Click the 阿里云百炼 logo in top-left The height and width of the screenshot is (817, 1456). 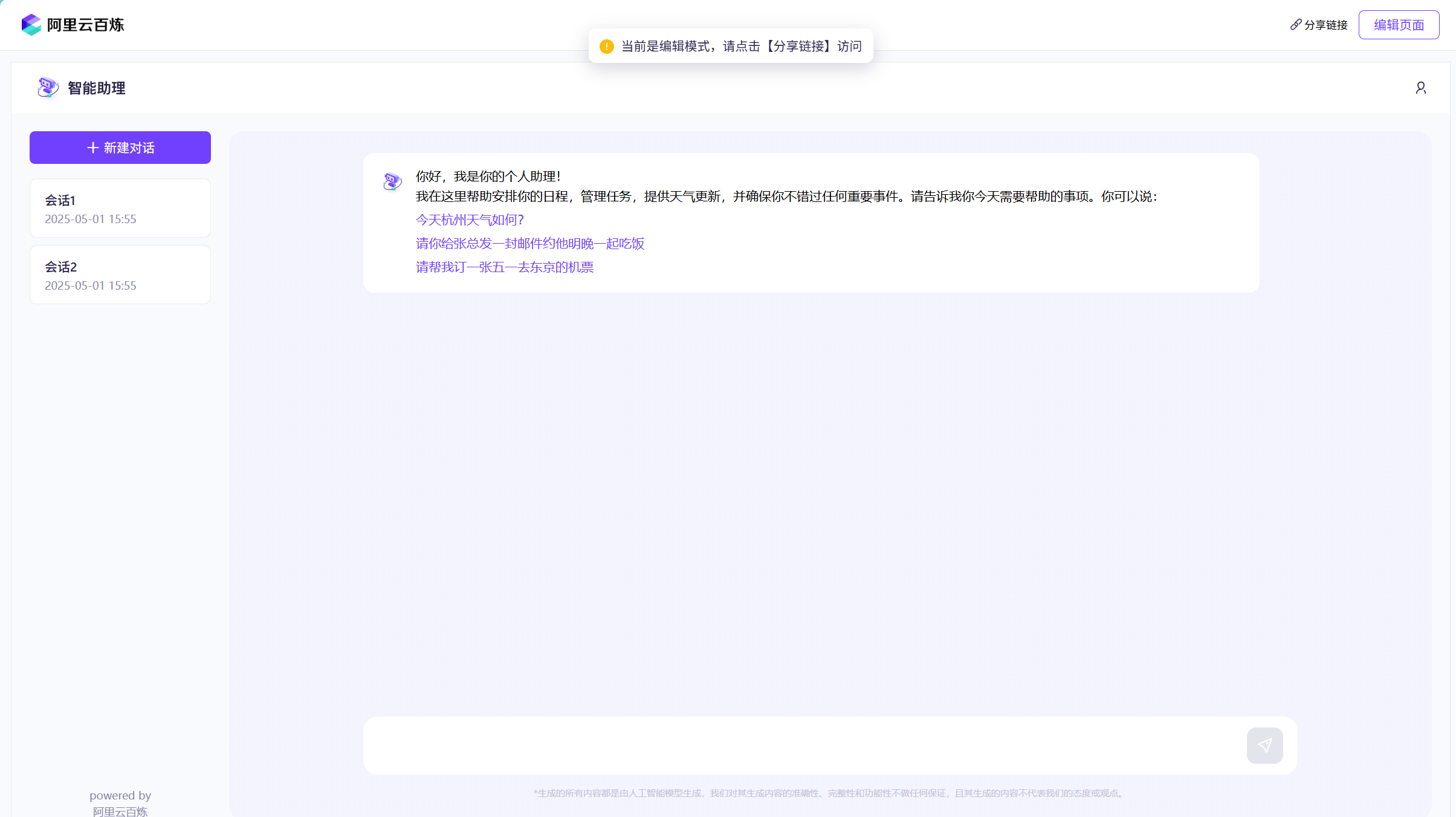[x=73, y=25]
